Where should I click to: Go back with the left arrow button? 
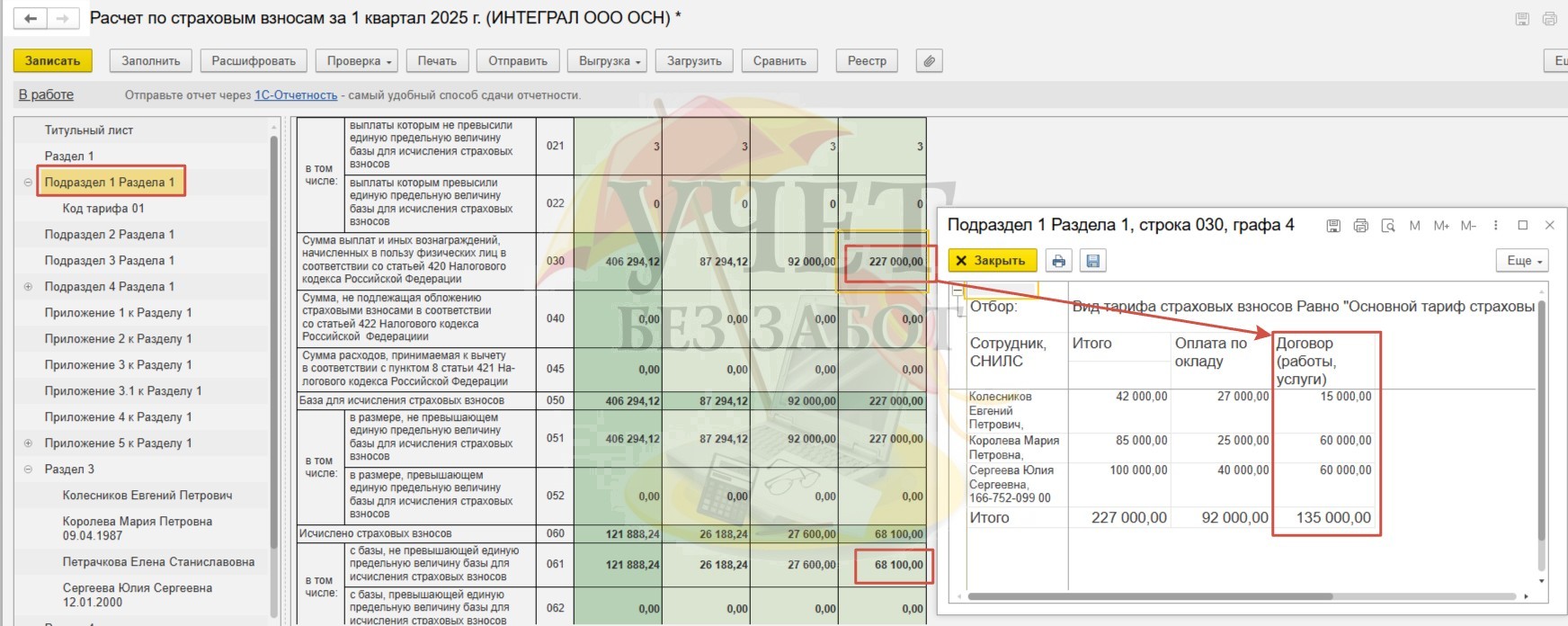click(31, 18)
